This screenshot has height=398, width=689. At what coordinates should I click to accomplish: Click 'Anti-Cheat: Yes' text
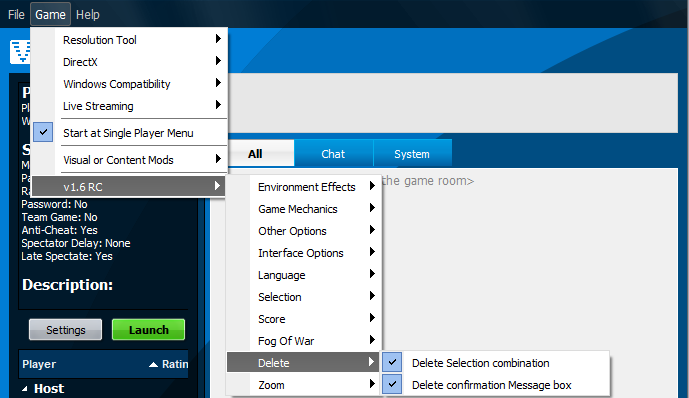(59, 230)
